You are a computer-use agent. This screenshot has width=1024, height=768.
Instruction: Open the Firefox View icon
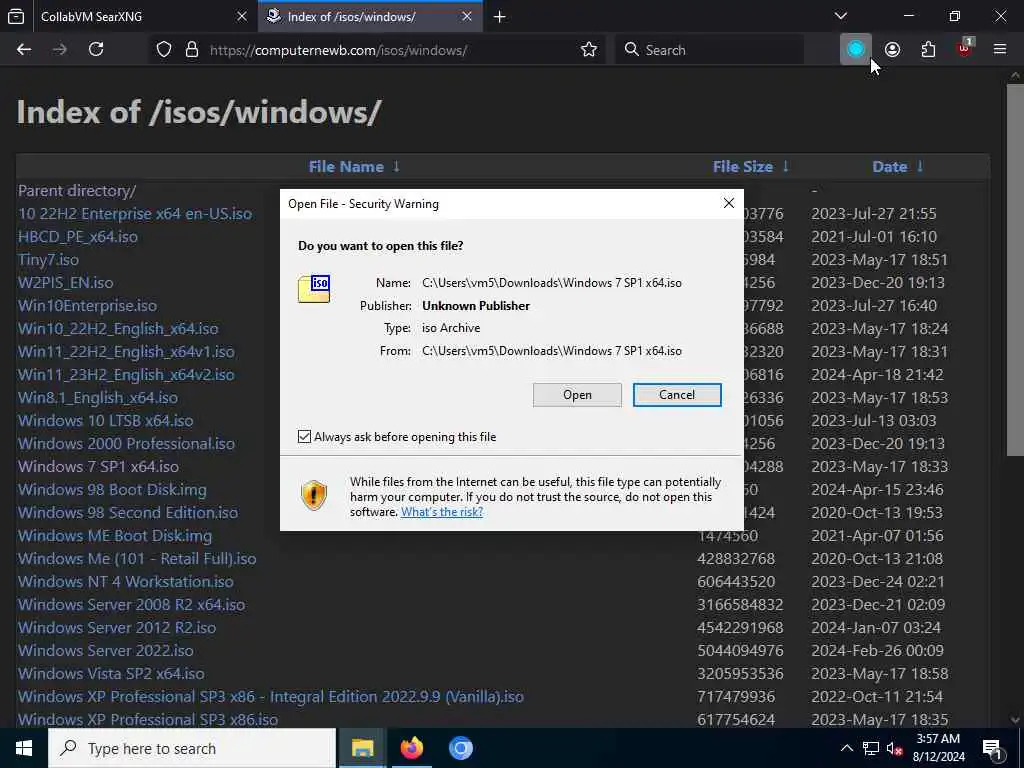(16, 16)
